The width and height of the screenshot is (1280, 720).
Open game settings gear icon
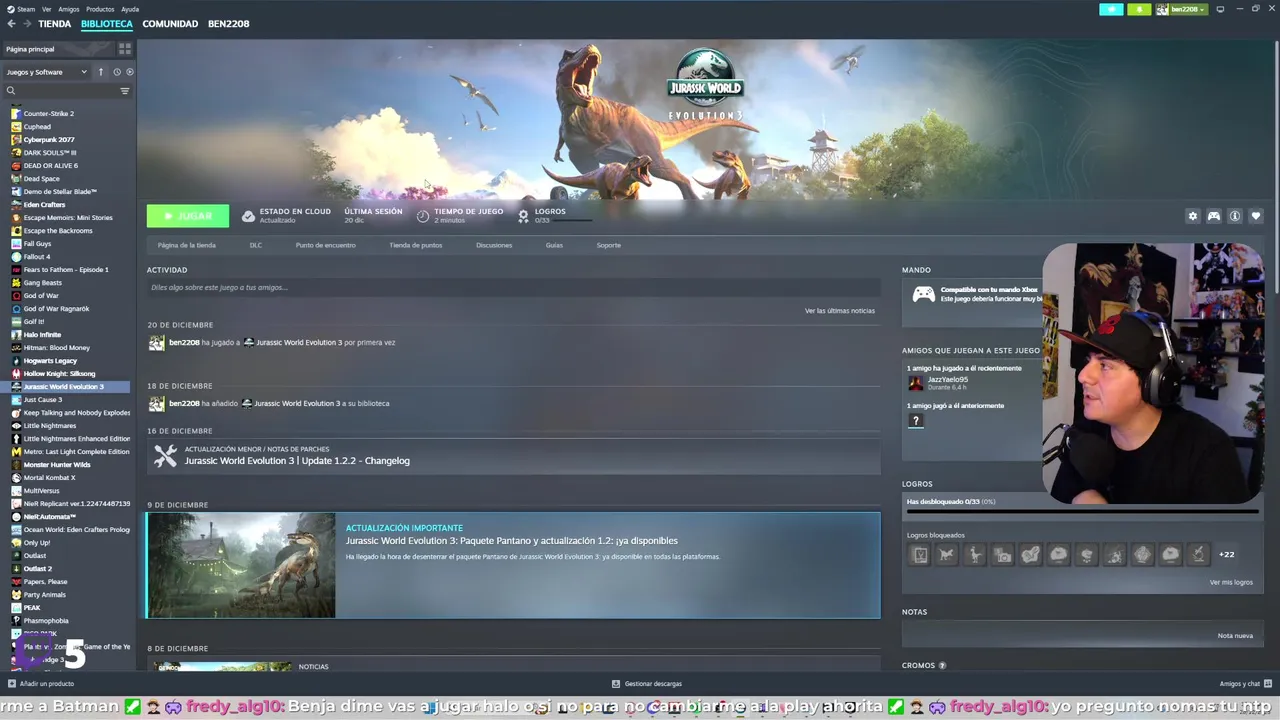(x=1192, y=216)
